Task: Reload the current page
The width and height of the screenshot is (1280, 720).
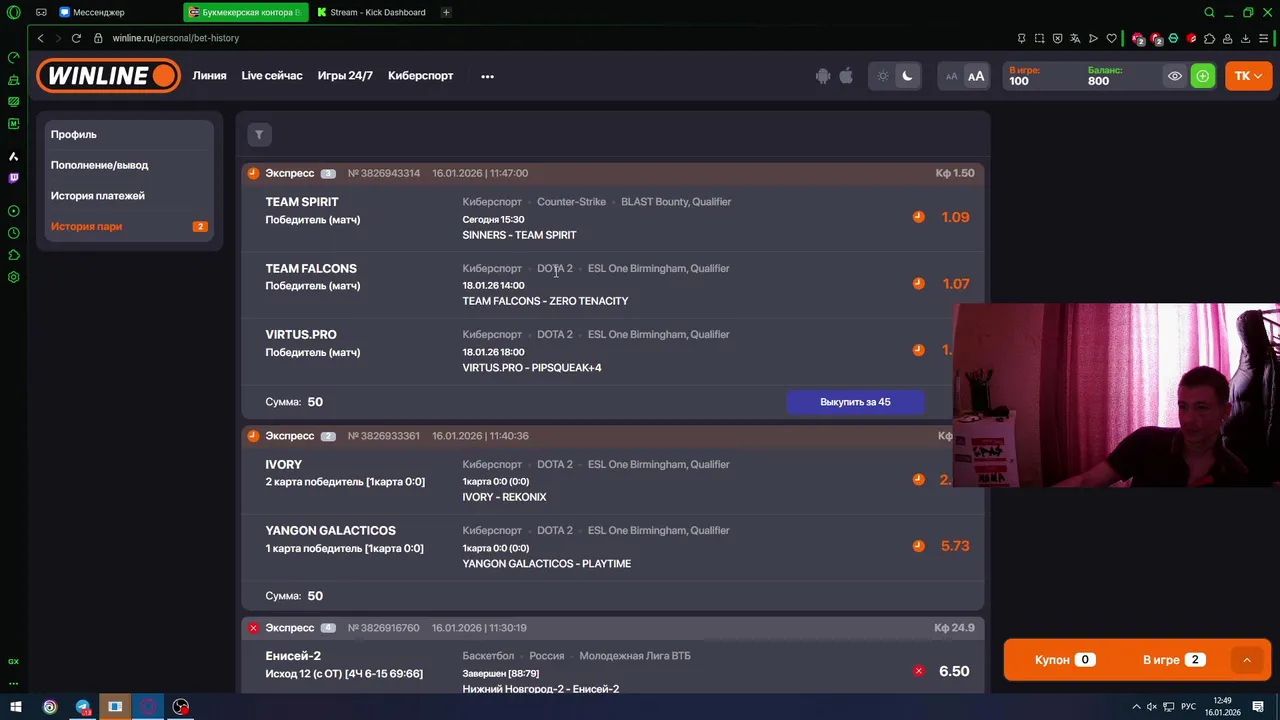Action: [x=76, y=38]
